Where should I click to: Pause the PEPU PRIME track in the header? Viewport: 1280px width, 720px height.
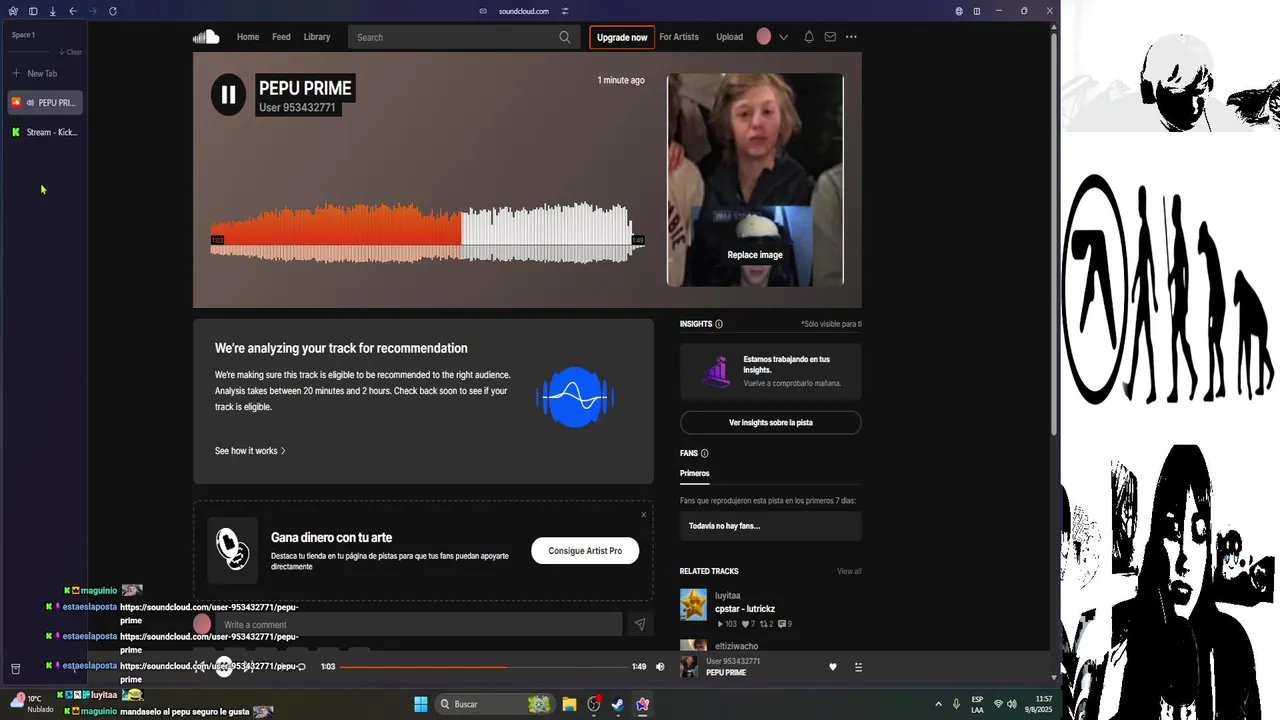click(x=228, y=95)
